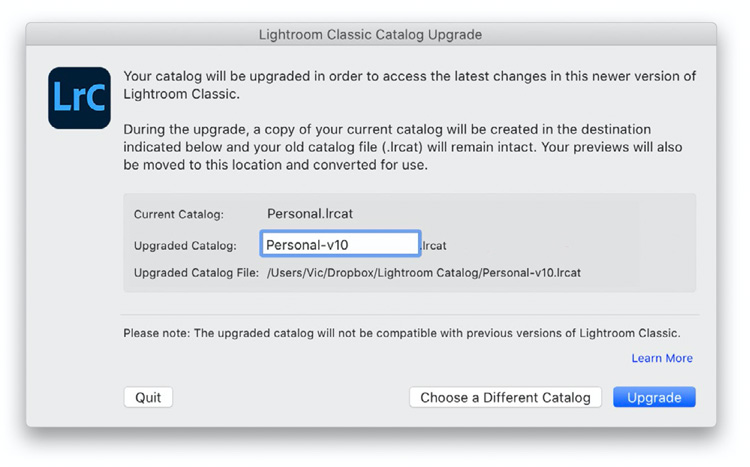Viewport: 750px width, 467px height.
Task: Click the .lrcat extension beside the field
Action: pyautogui.click(x=433, y=245)
